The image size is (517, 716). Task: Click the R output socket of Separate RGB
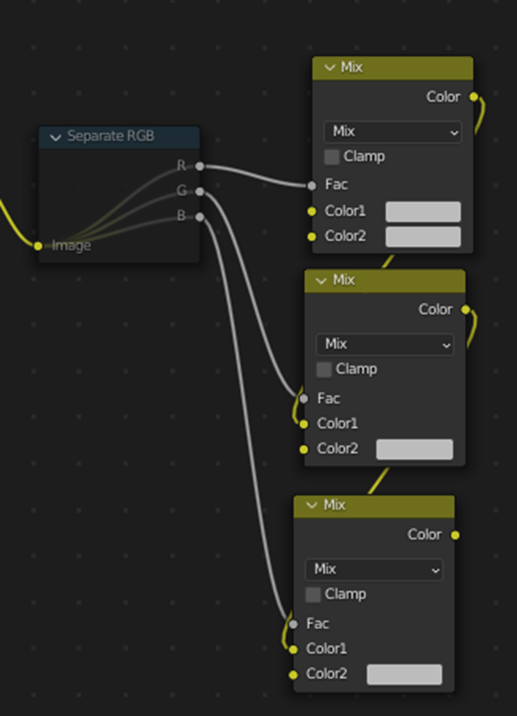pyautogui.click(x=200, y=166)
